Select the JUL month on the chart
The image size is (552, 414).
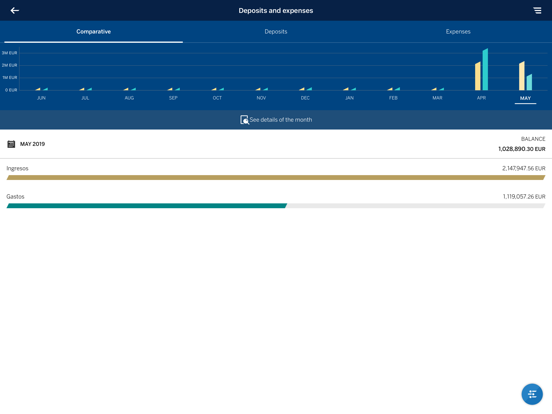[x=85, y=98]
